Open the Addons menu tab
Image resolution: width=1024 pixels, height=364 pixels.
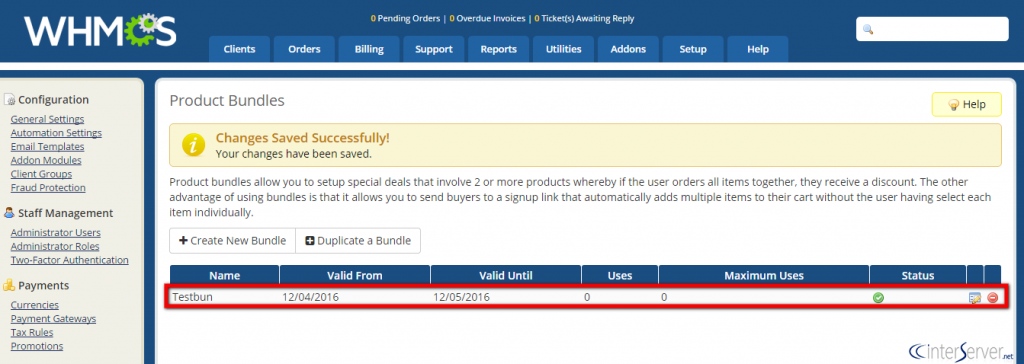pyautogui.click(x=628, y=49)
